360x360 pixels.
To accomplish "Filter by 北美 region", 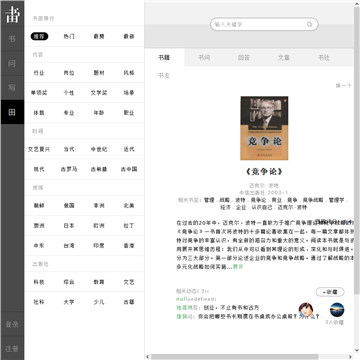I will tap(129, 206).
